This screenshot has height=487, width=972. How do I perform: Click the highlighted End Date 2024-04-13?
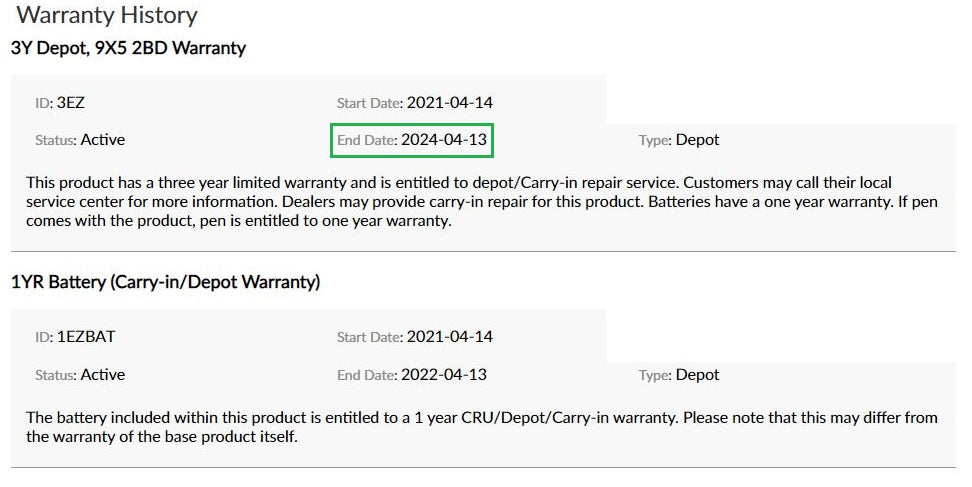pyautogui.click(x=444, y=140)
